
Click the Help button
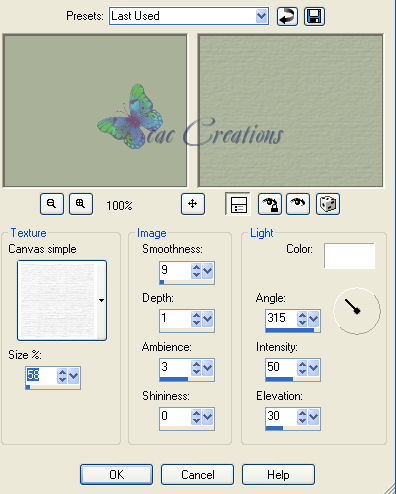(278, 475)
